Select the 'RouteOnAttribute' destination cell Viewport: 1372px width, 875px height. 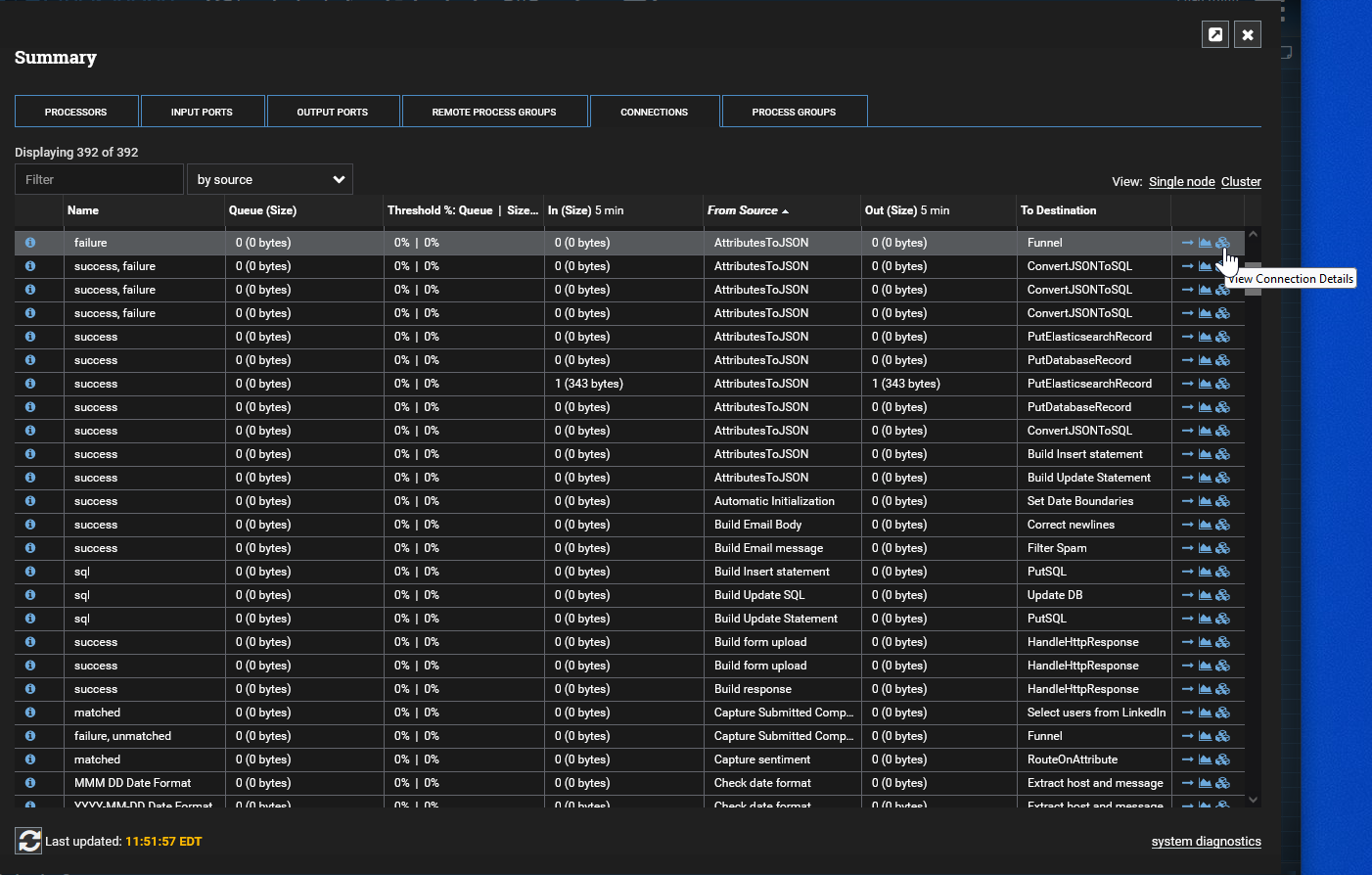[x=1094, y=760]
